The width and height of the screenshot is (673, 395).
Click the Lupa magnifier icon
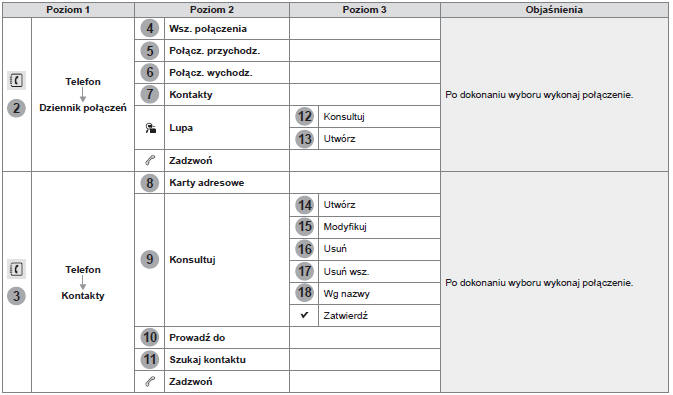tap(150, 128)
